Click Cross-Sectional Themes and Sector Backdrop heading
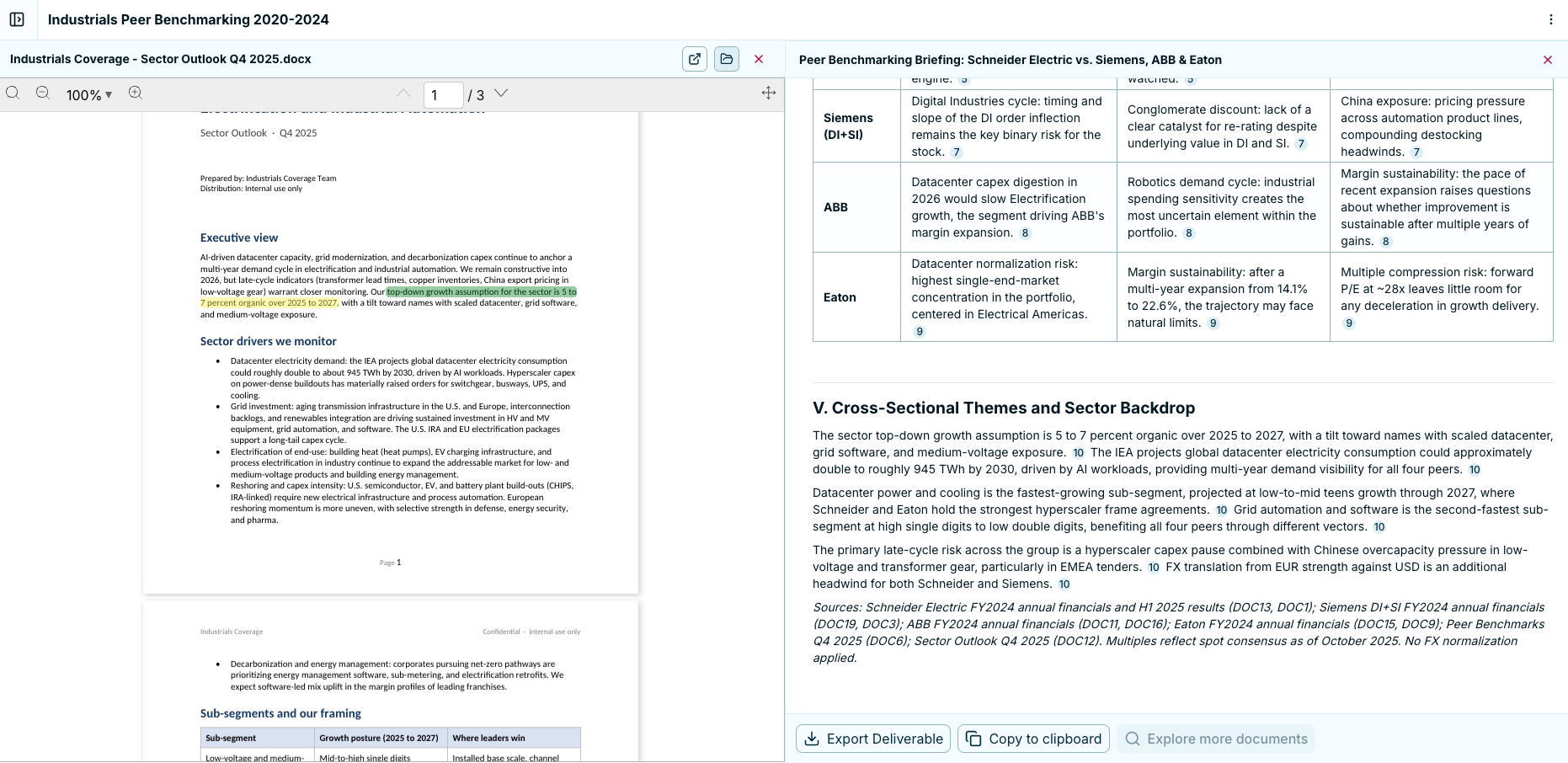This screenshot has height=763, width=1568. coord(1004,408)
